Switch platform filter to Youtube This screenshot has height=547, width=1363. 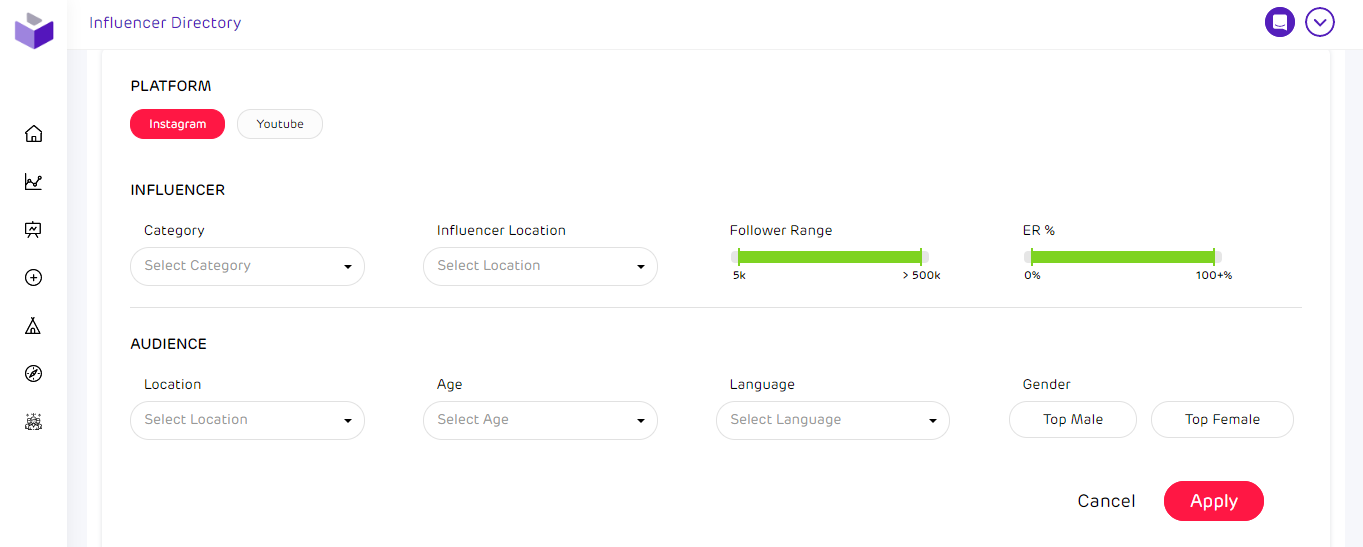click(280, 124)
